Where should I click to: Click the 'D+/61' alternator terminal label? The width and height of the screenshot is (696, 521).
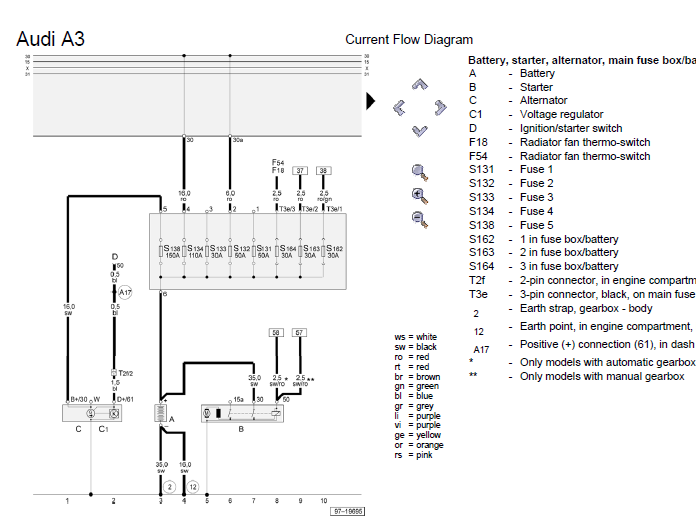(x=125, y=399)
